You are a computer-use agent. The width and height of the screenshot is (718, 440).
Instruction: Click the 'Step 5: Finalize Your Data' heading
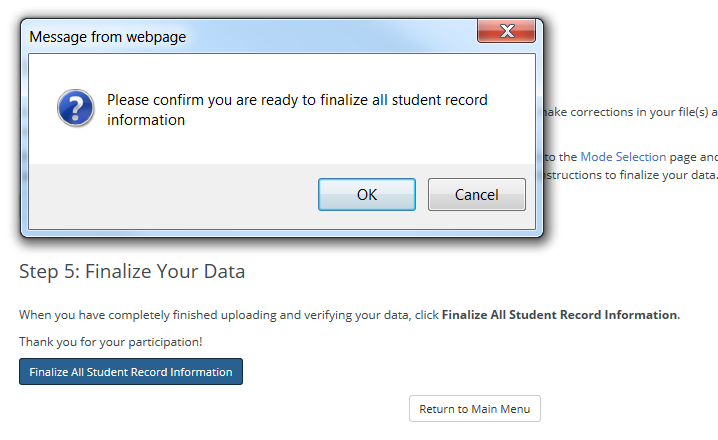(x=132, y=271)
